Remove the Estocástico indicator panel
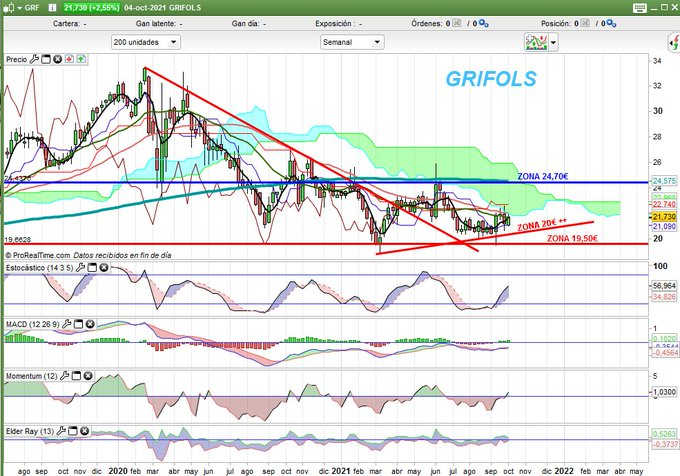 point(104,268)
